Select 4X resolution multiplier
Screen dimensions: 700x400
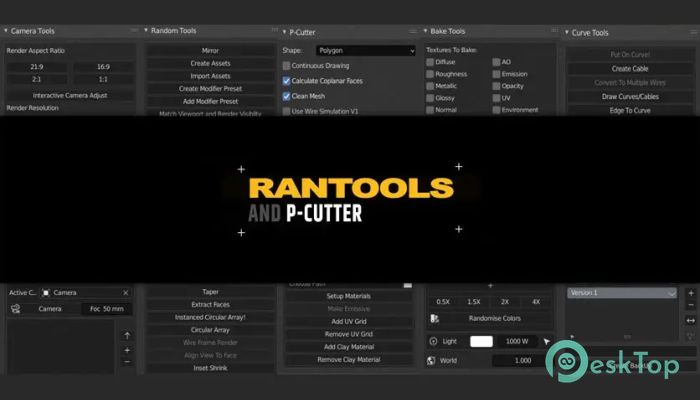[536, 302]
